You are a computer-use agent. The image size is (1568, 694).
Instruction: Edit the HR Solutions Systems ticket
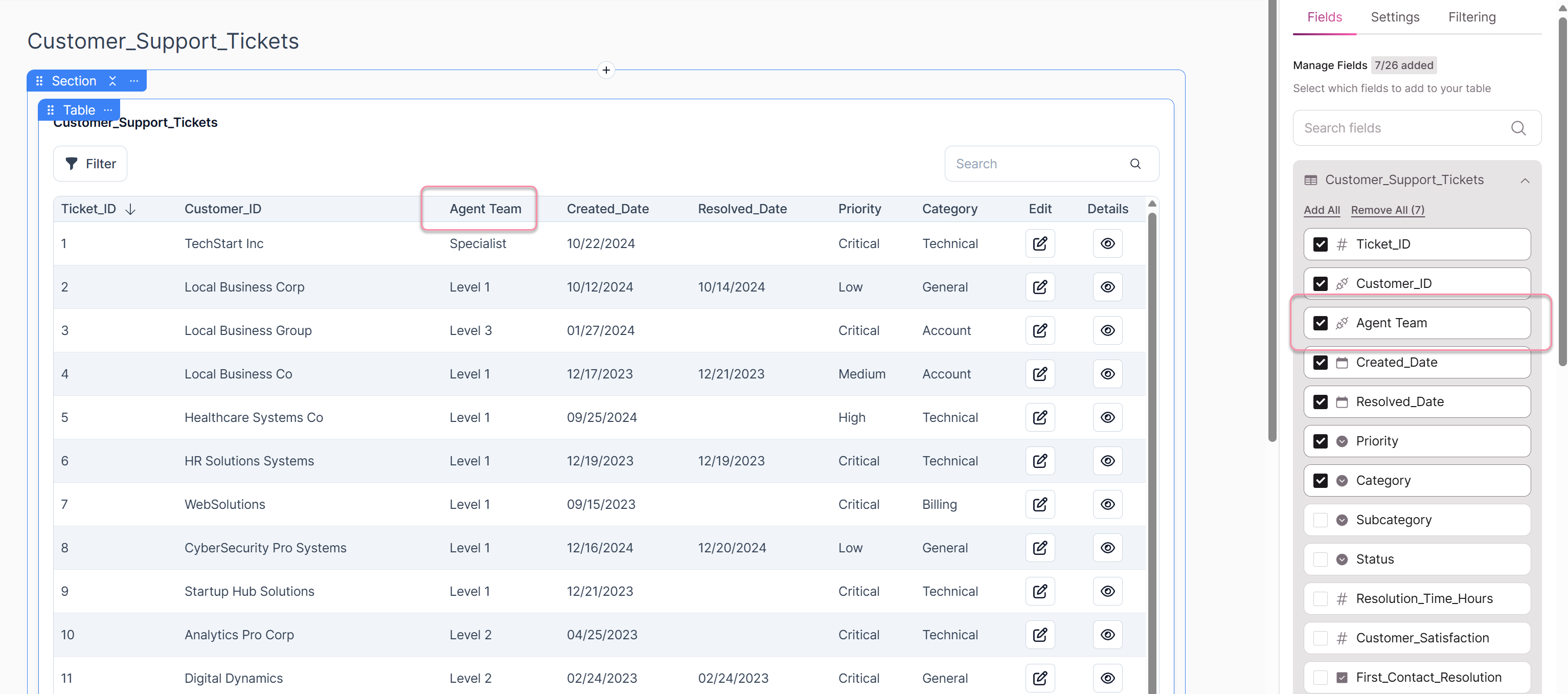(1040, 461)
